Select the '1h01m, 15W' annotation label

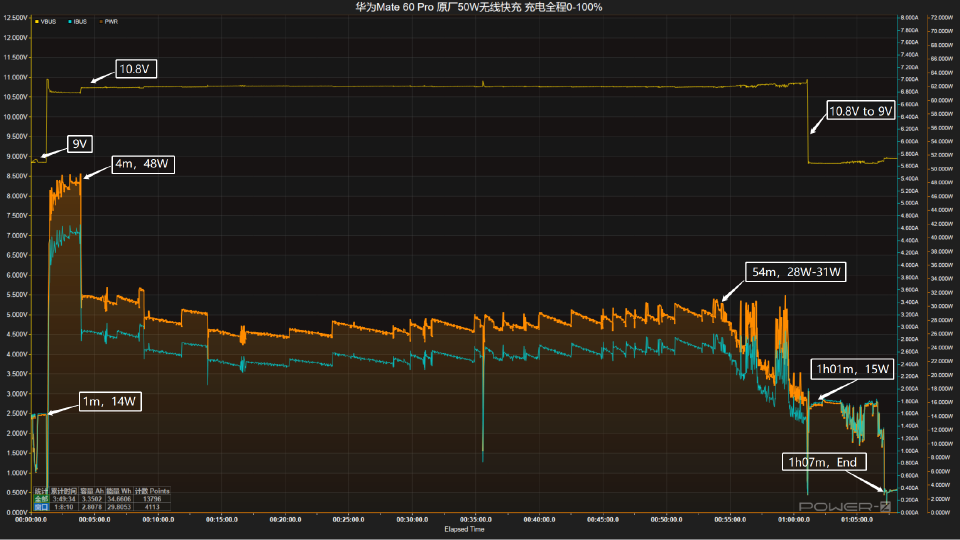pyautogui.click(x=849, y=369)
